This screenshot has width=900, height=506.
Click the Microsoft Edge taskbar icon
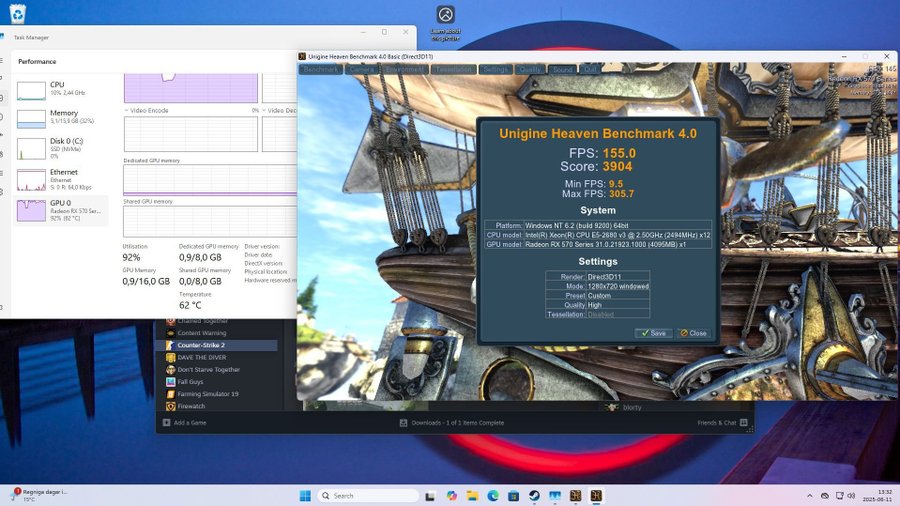click(493, 496)
